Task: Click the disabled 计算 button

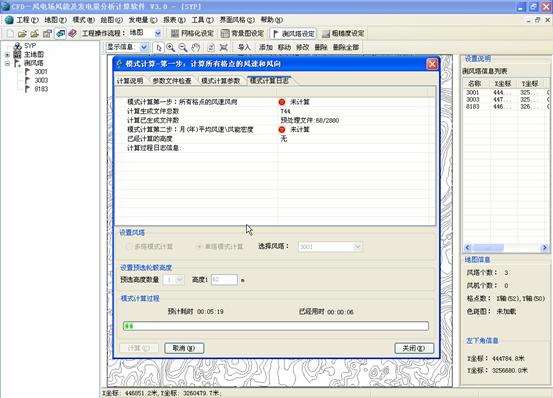Action: point(139,348)
